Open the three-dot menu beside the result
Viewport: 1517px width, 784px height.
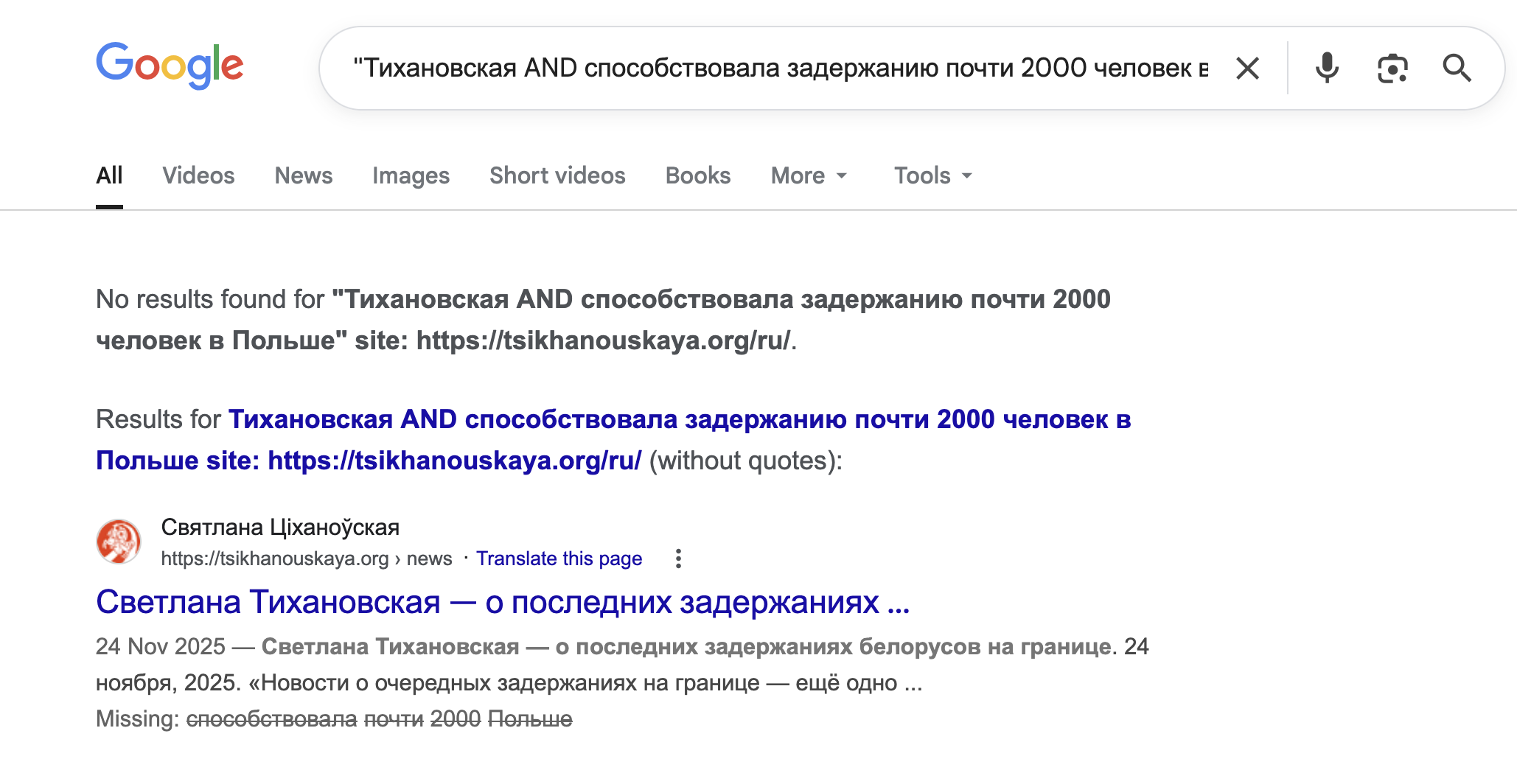(678, 559)
